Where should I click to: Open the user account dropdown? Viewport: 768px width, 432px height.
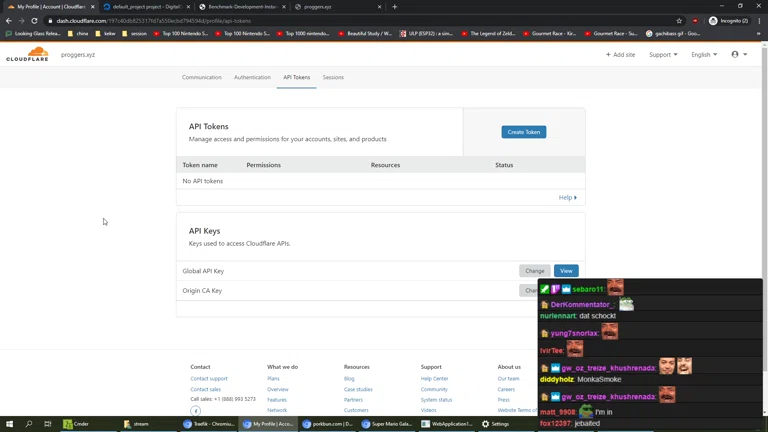tap(739, 54)
